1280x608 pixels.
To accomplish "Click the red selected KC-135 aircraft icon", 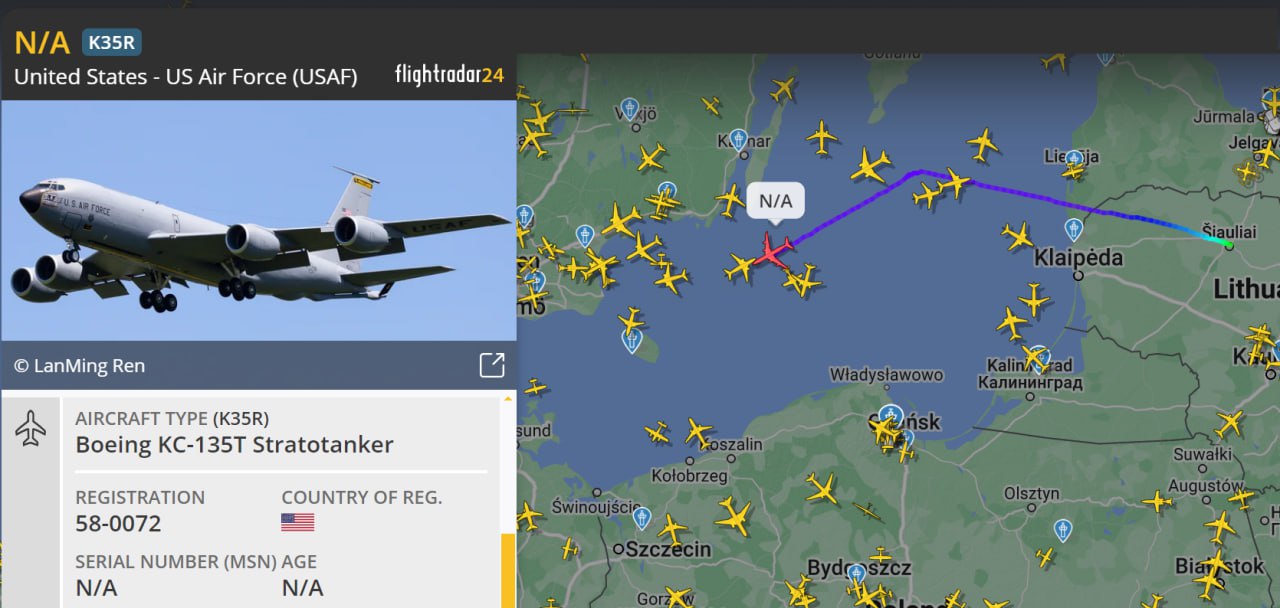I will click(772, 249).
